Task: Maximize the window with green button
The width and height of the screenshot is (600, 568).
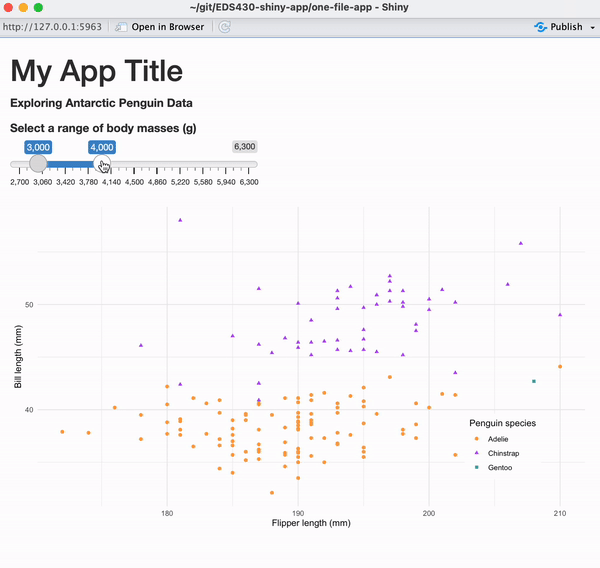Action: (x=38, y=7)
